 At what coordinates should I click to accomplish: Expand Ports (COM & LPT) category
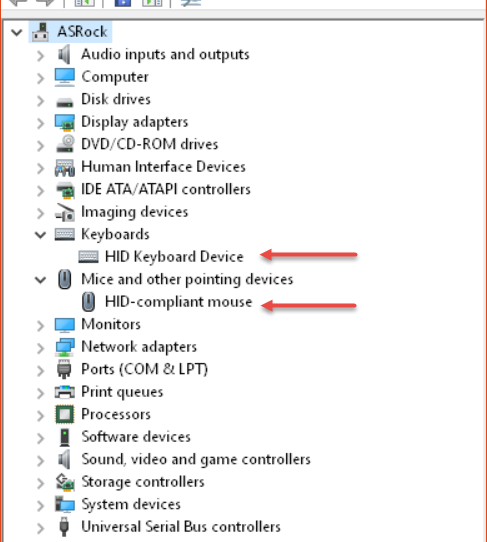[x=40, y=371]
